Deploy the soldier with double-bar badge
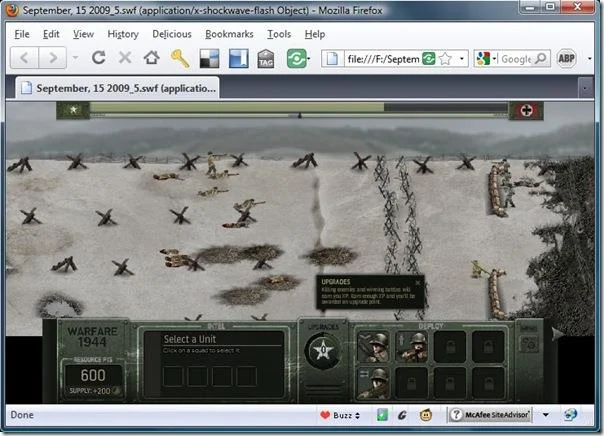 [x=373, y=383]
